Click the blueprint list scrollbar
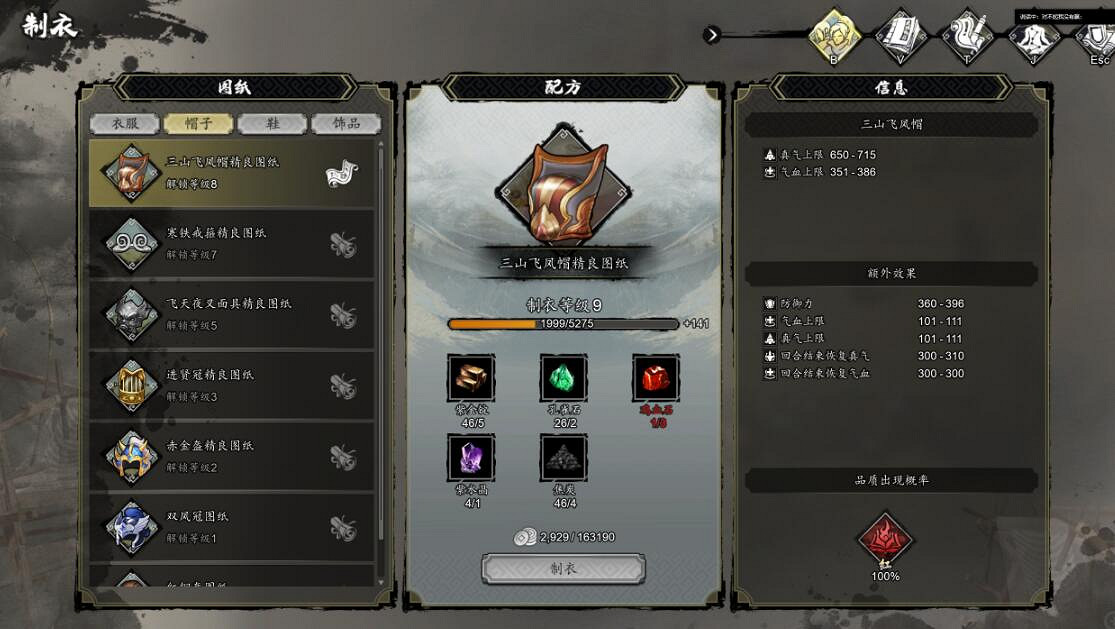 pos(381,362)
